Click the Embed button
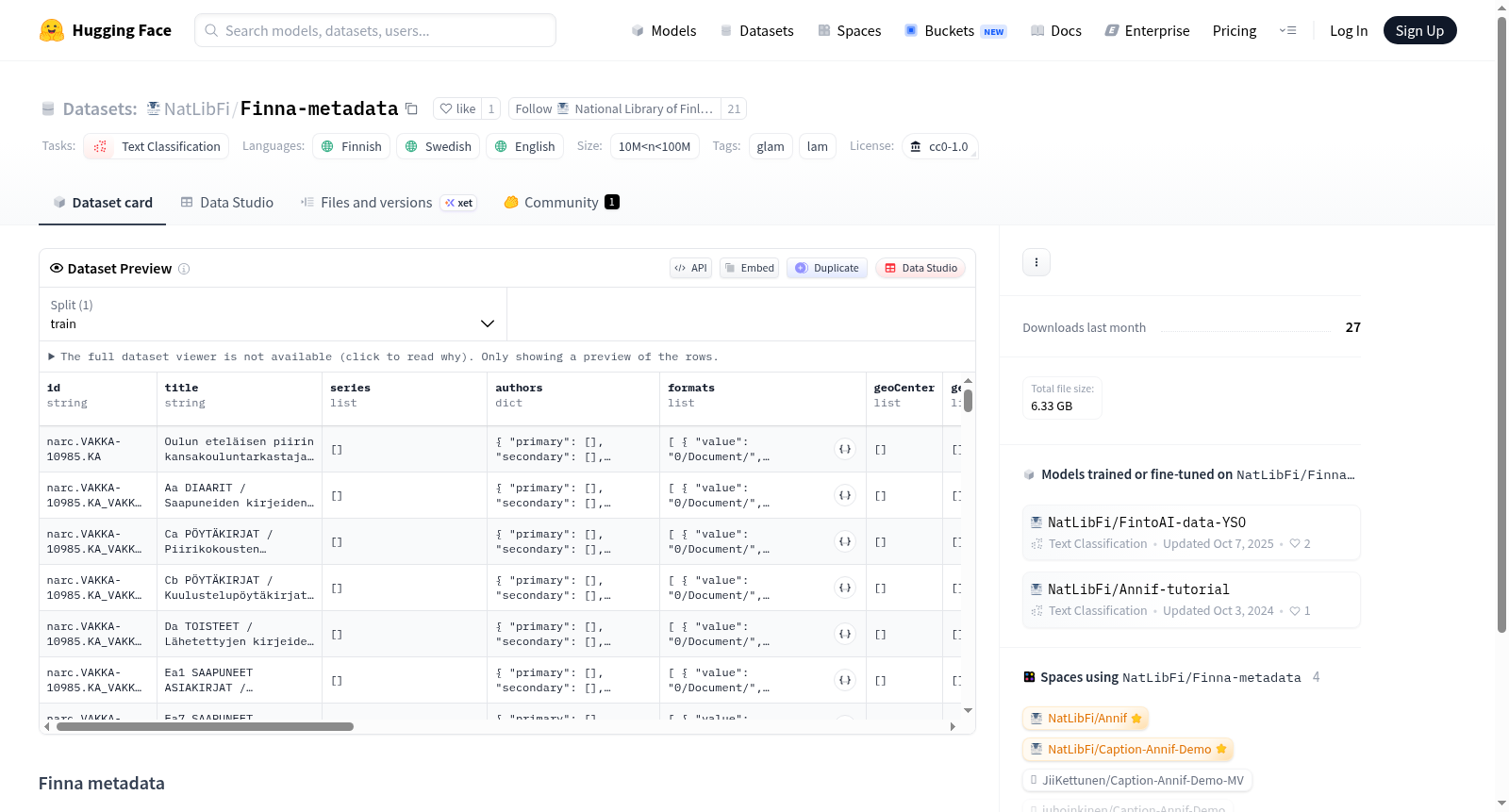 tap(750, 268)
